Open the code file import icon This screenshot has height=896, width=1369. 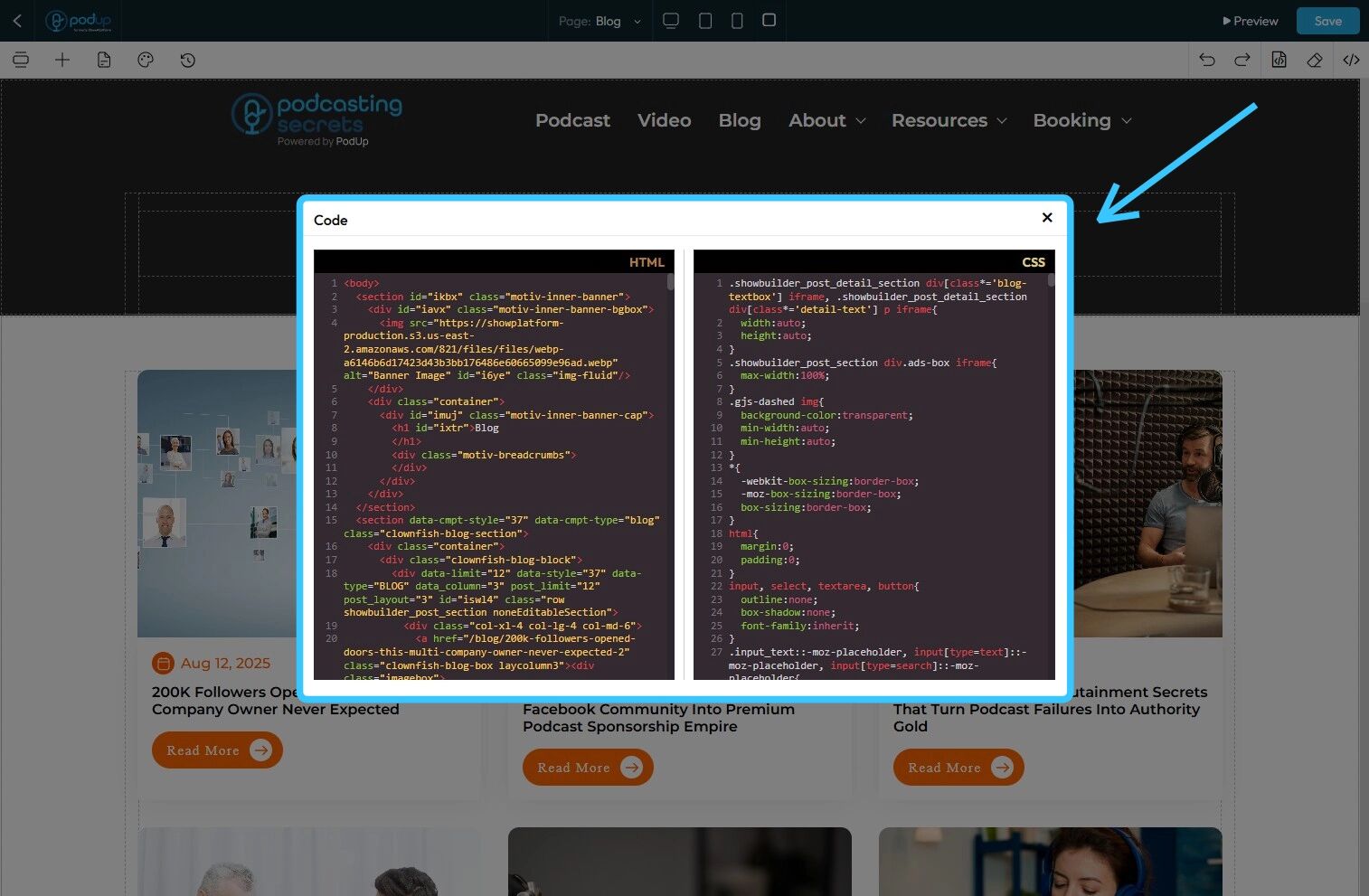pyautogui.click(x=1279, y=60)
